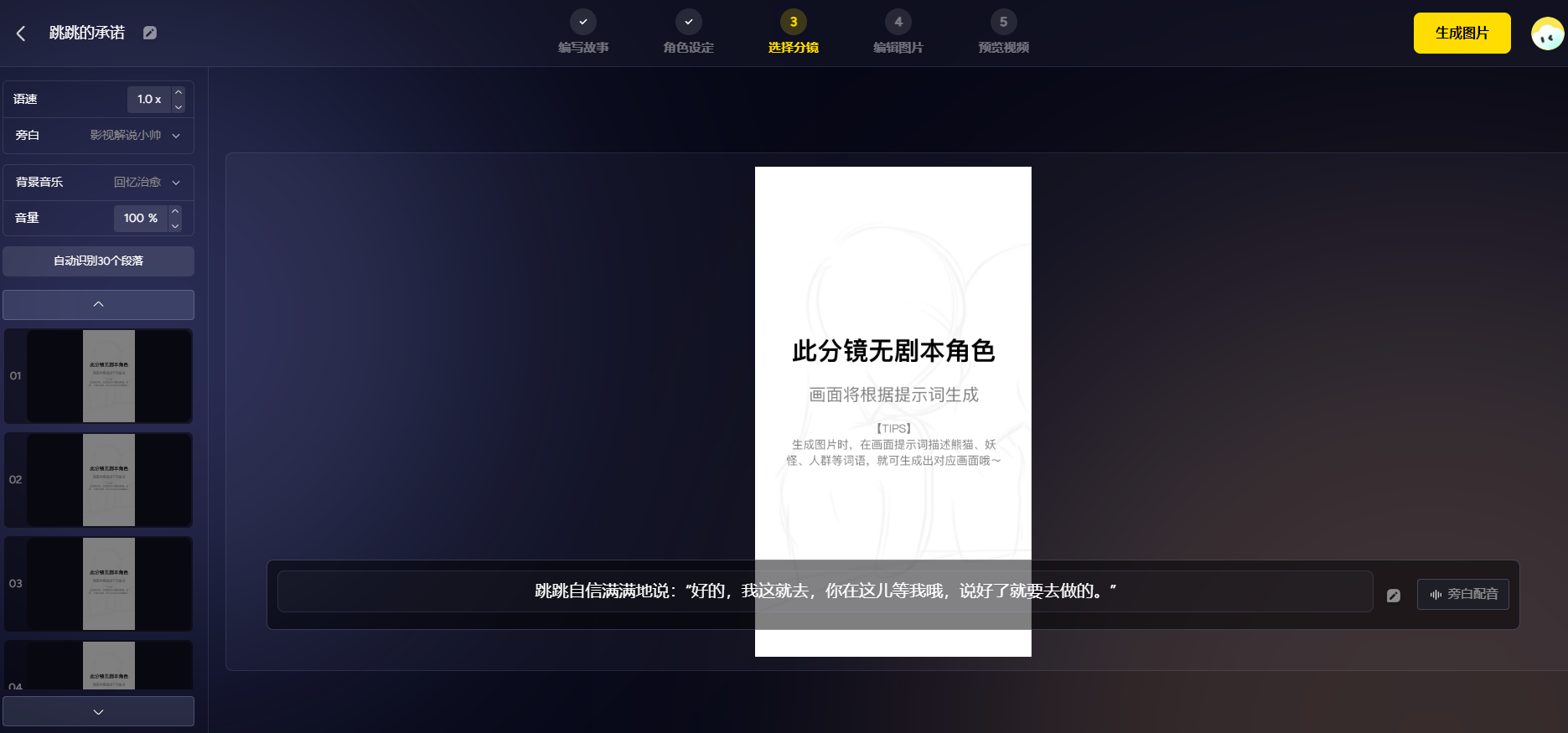Click 自动识别30个段落 button
The width and height of the screenshot is (1568, 733).
point(99,261)
